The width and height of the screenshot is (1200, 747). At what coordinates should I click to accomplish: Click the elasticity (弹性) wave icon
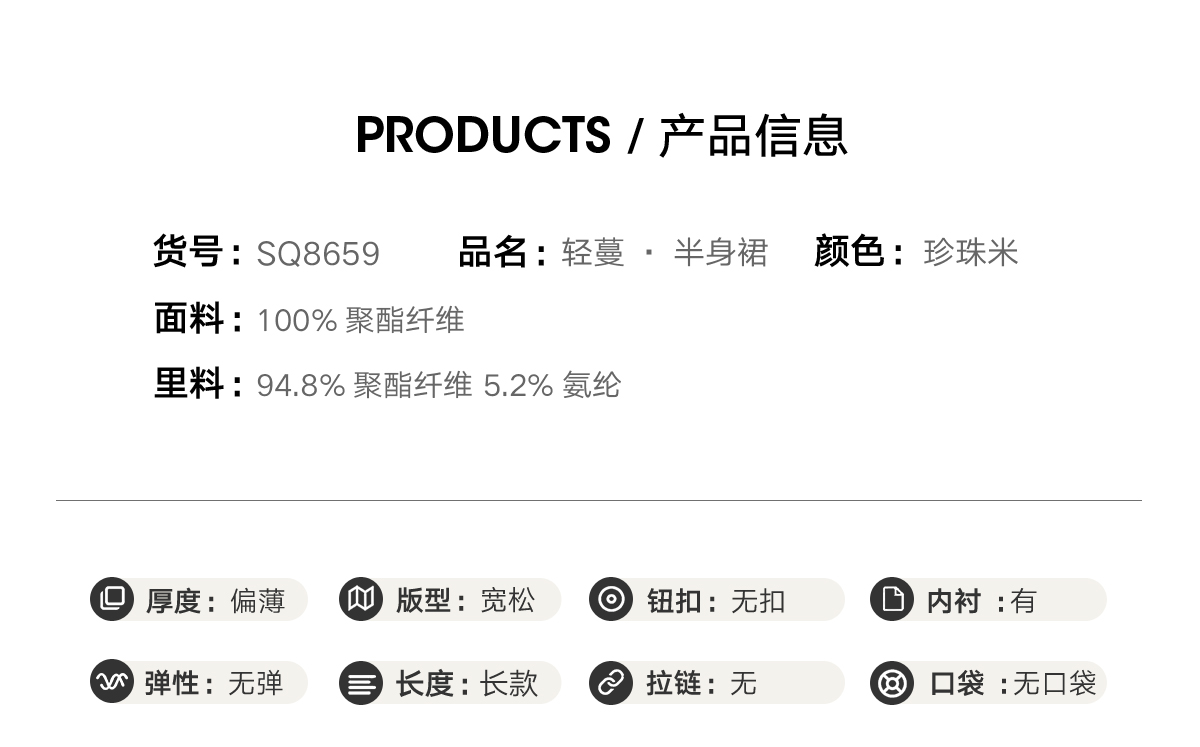[x=112, y=682]
